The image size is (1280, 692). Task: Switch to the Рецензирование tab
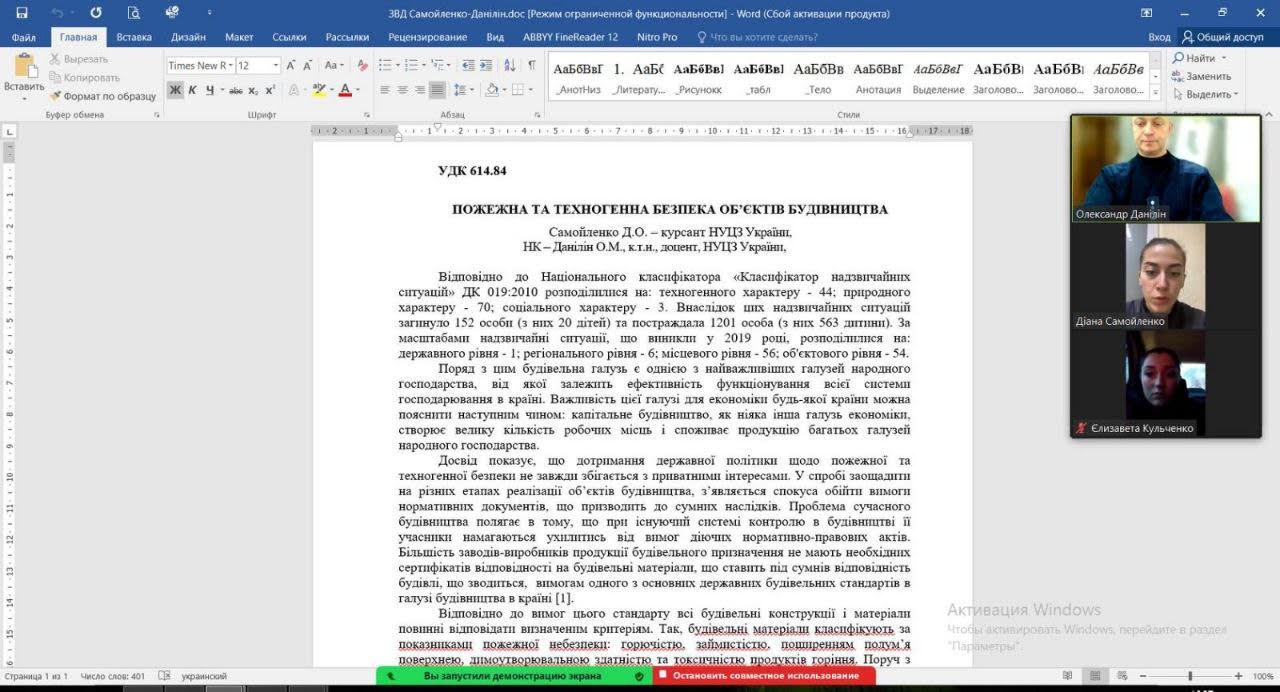click(428, 37)
